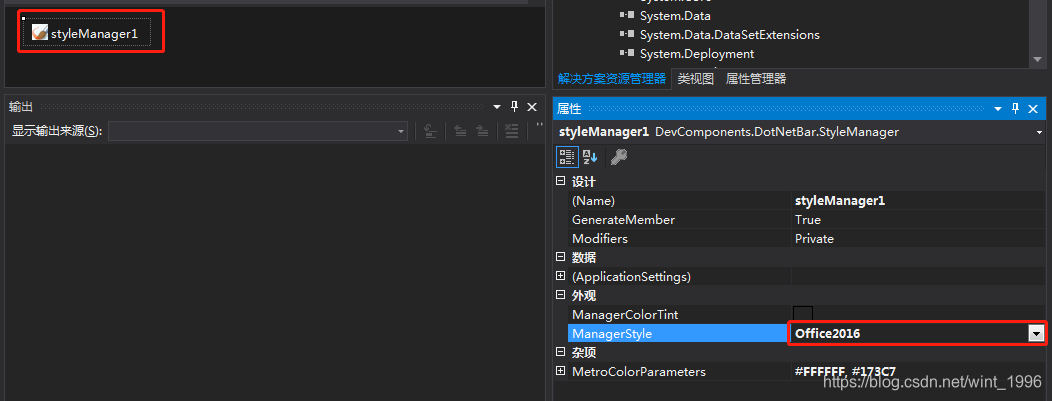Open the 显示输出来源 combo box
Viewport: 1052px width, 401px height.
point(258,131)
